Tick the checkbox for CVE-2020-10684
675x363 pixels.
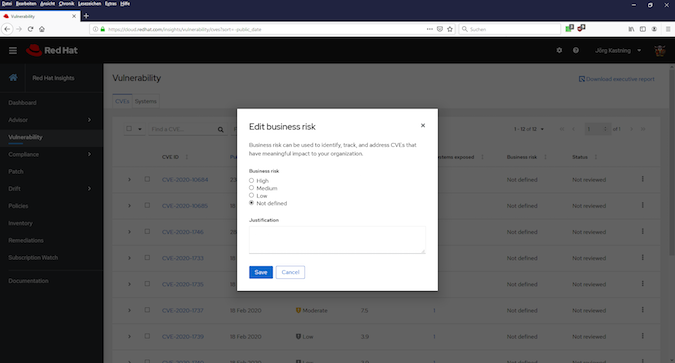coord(147,179)
